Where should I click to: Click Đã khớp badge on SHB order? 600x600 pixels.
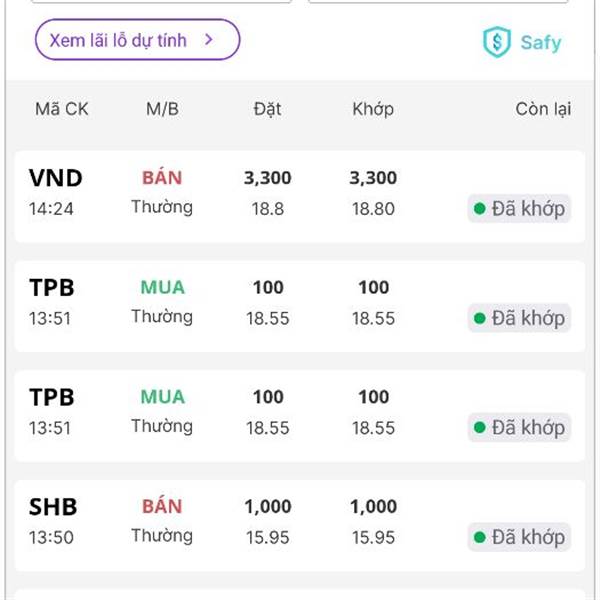click(519, 537)
